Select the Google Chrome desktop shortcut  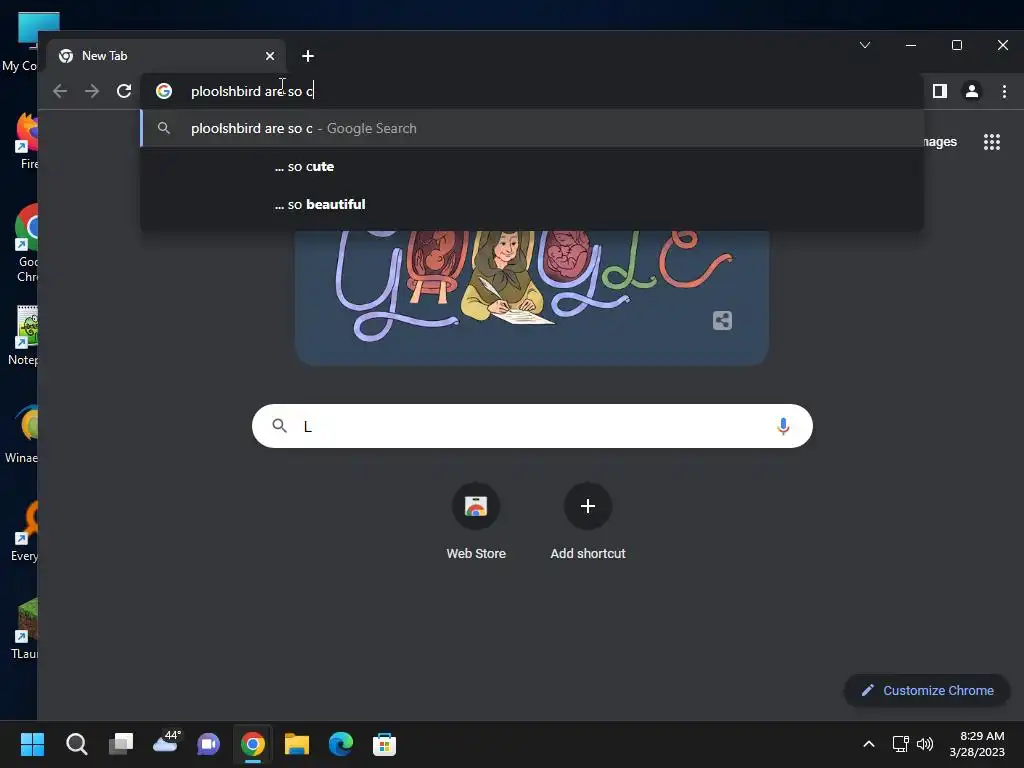click(x=26, y=244)
